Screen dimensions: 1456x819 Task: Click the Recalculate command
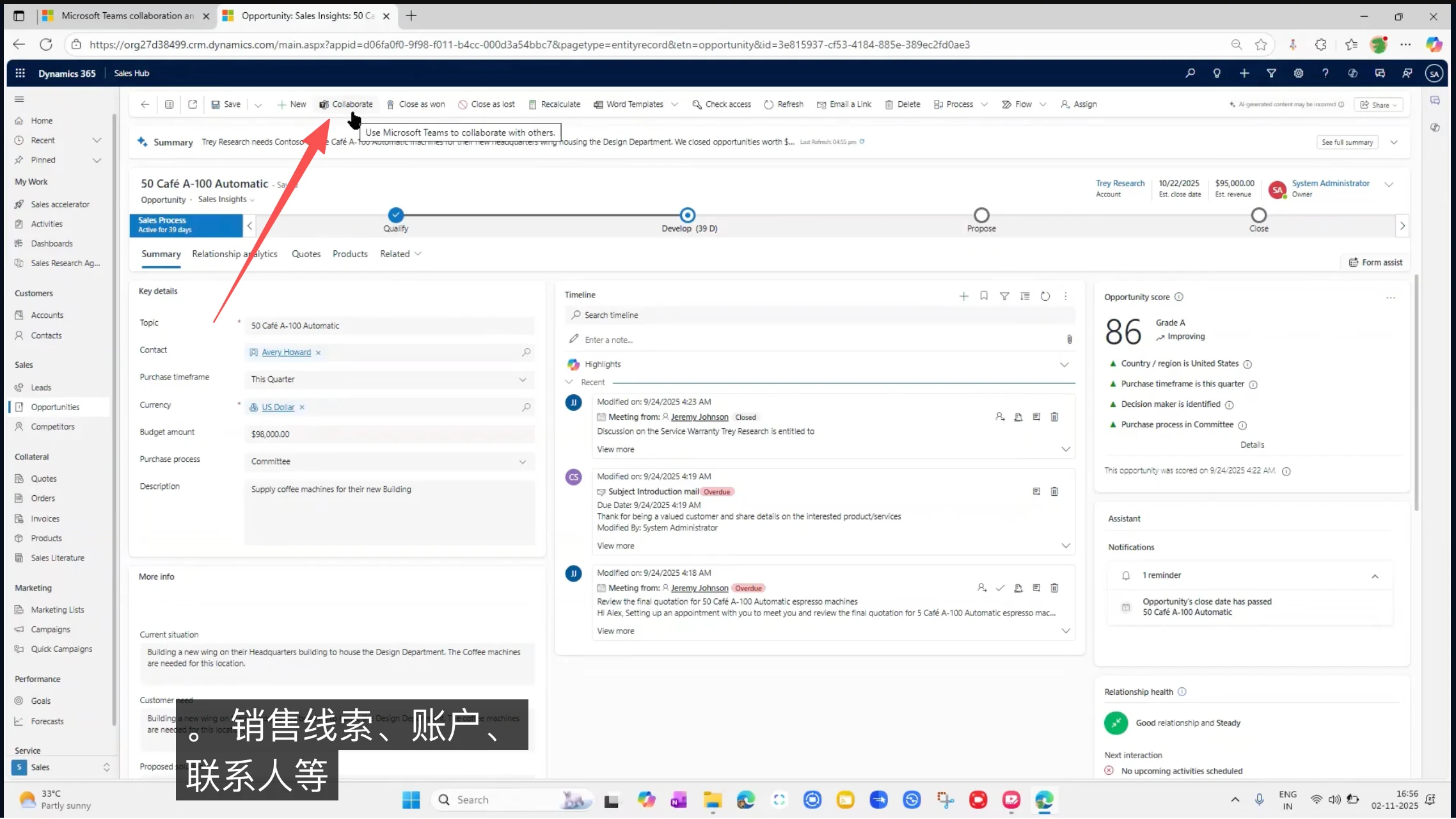coord(554,104)
